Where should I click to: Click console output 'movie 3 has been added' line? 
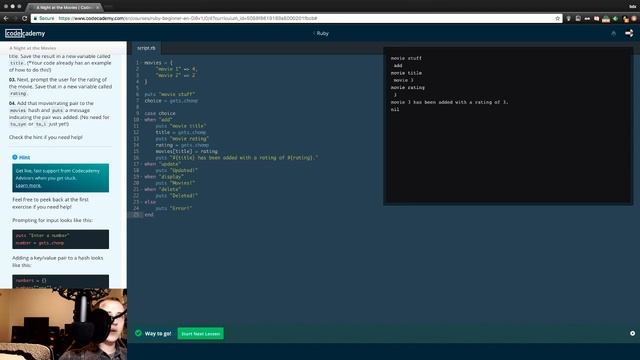(449, 102)
